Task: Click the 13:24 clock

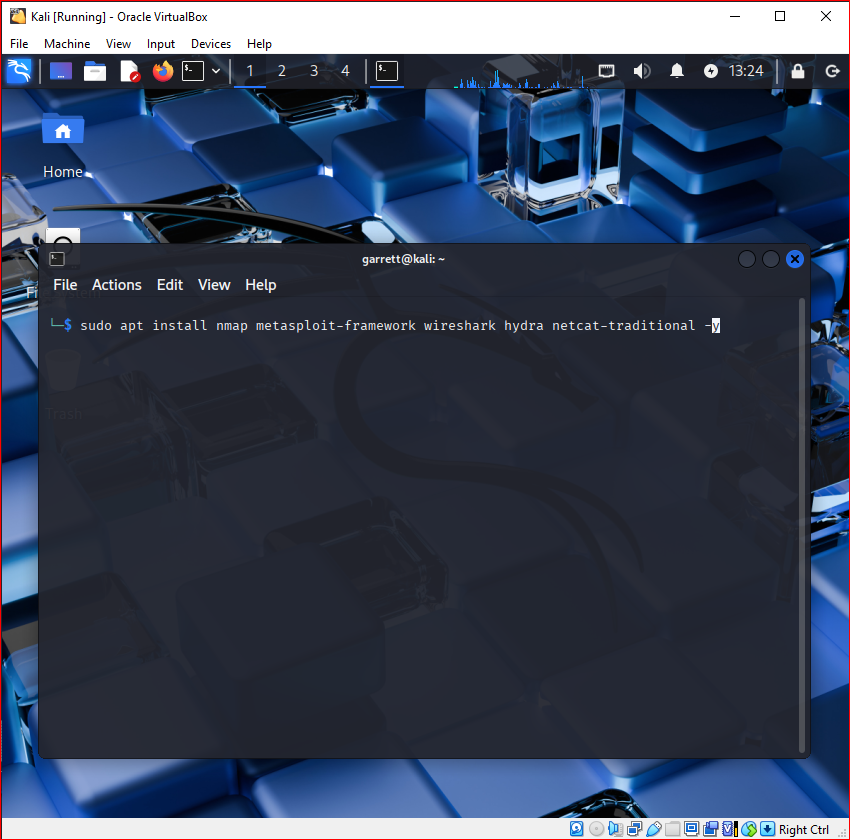Action: (746, 71)
